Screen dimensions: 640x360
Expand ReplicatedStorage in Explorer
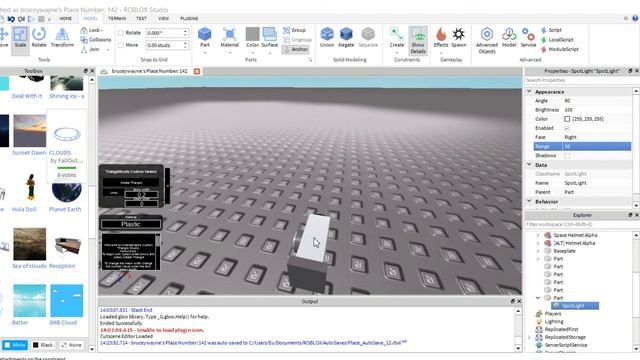[530, 338]
